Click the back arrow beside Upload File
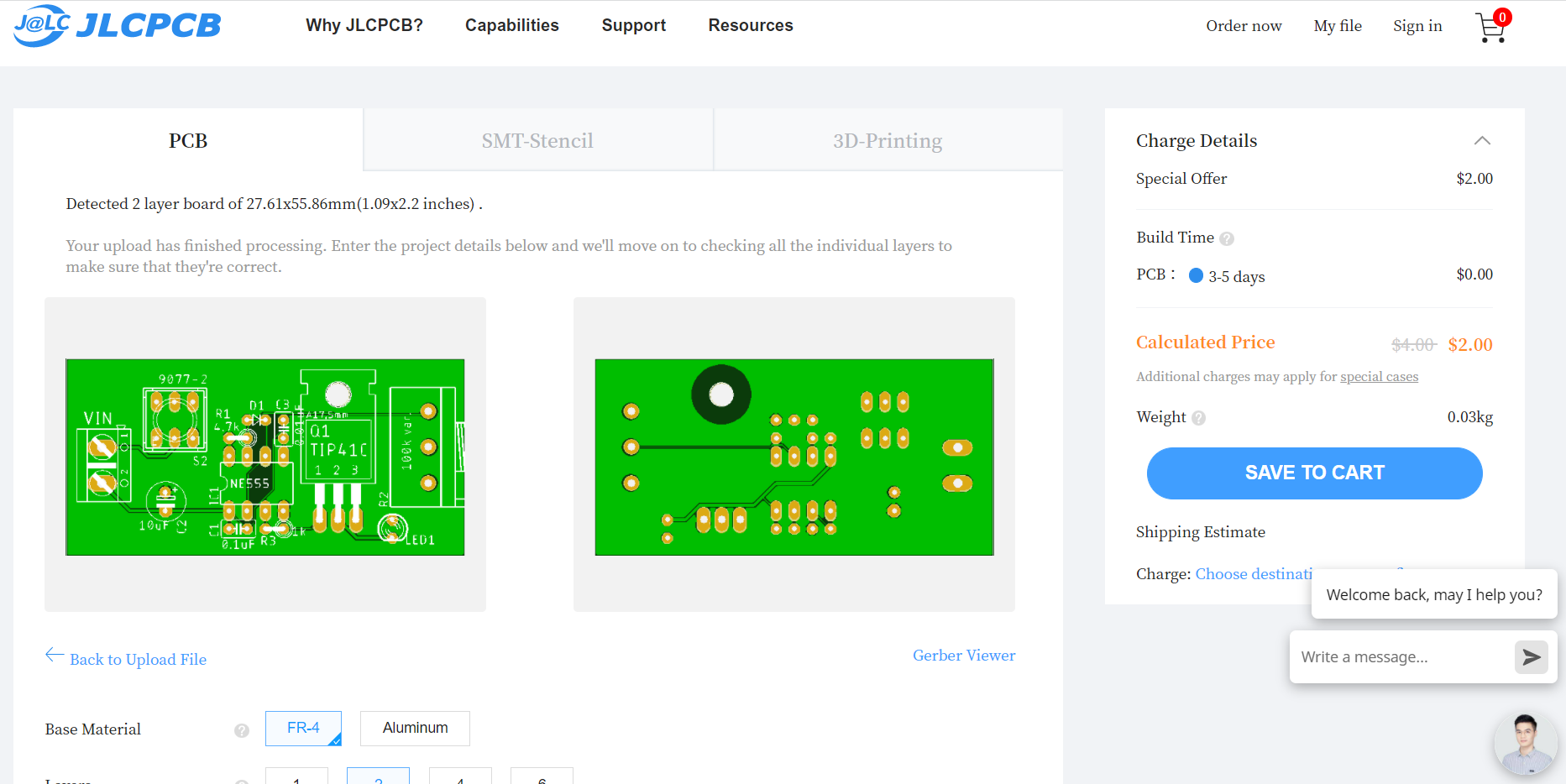 click(55, 655)
